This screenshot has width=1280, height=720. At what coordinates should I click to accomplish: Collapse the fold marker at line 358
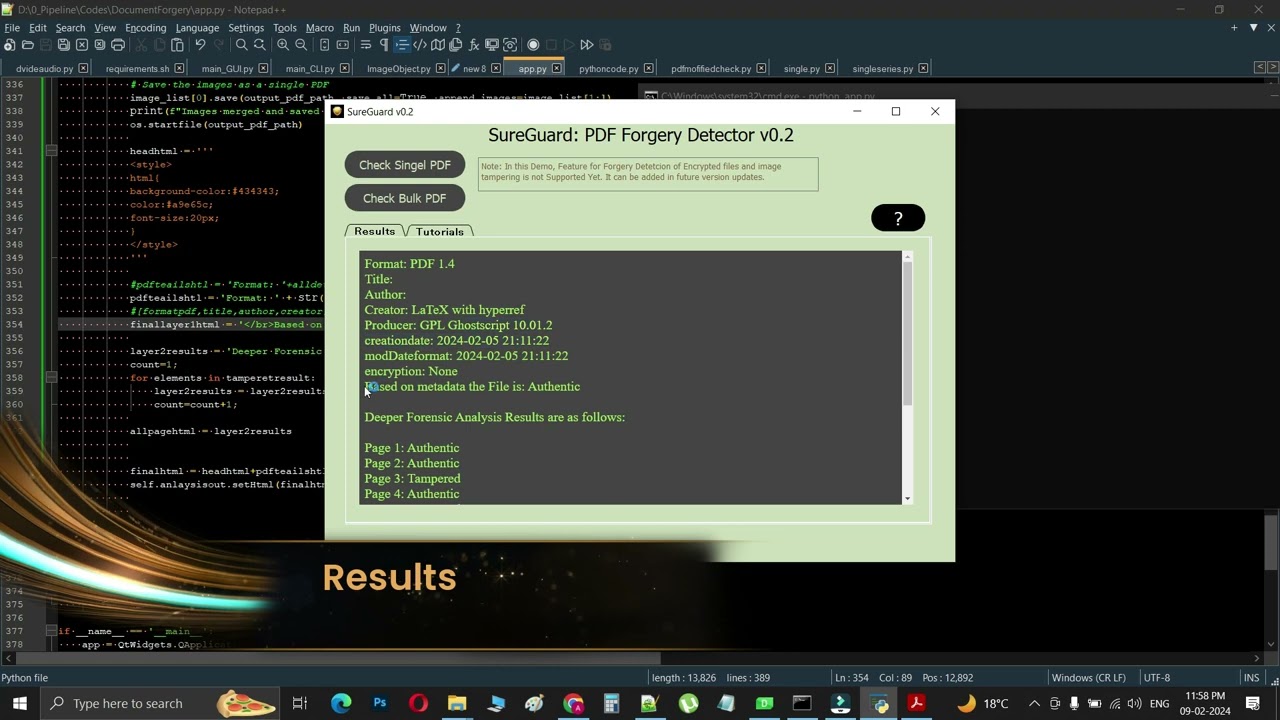click(x=51, y=378)
